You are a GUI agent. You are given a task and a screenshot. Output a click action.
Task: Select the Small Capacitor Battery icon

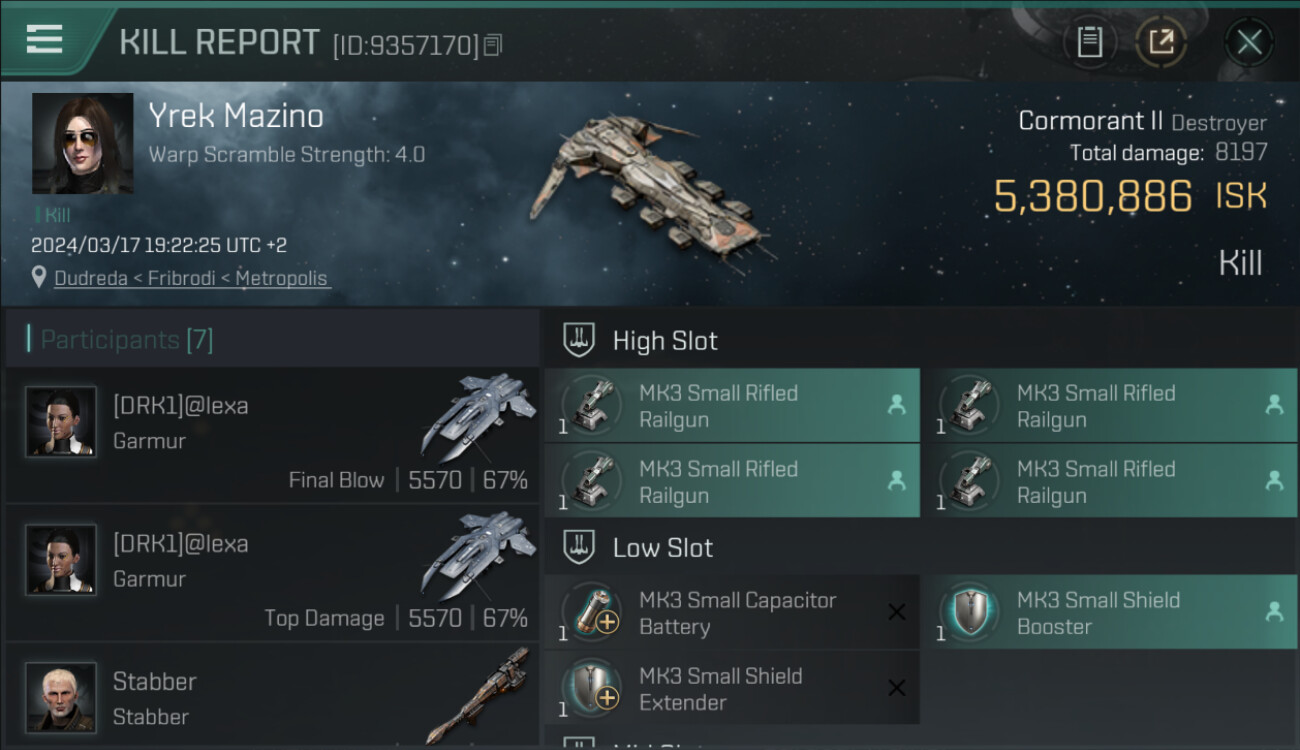click(592, 612)
